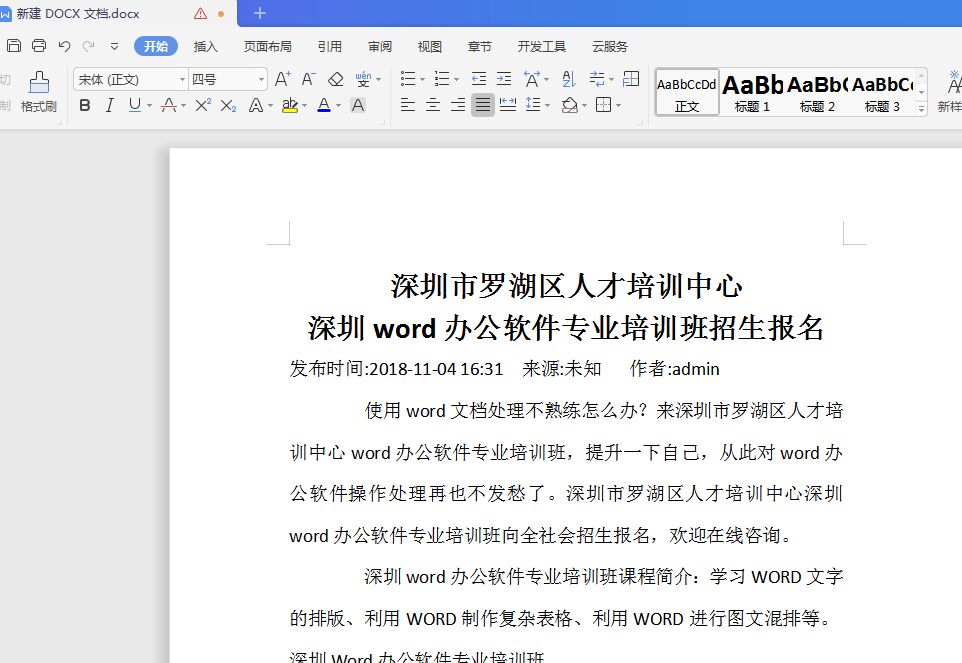Expand the underline style dropdown arrow
The image size is (962, 663).
tap(149, 106)
